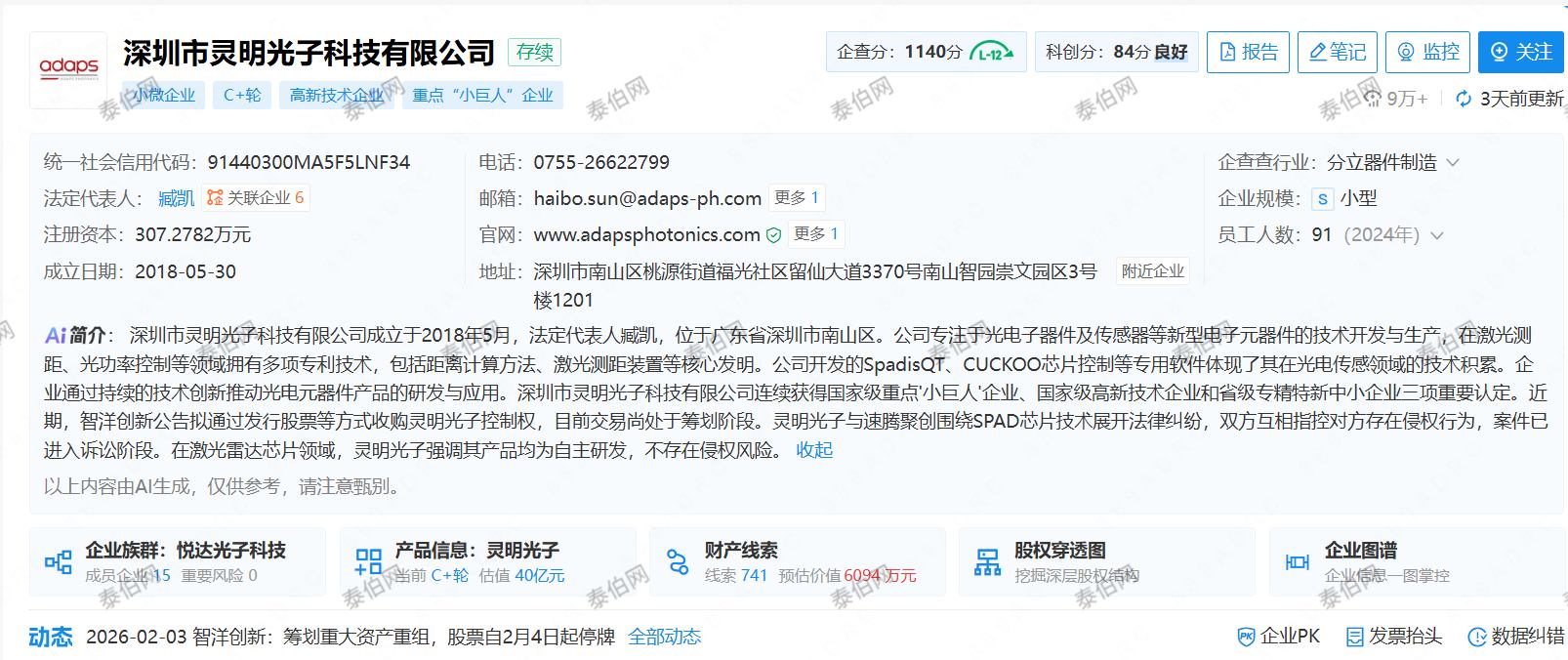Open the 报告 report button

[x=1248, y=52]
